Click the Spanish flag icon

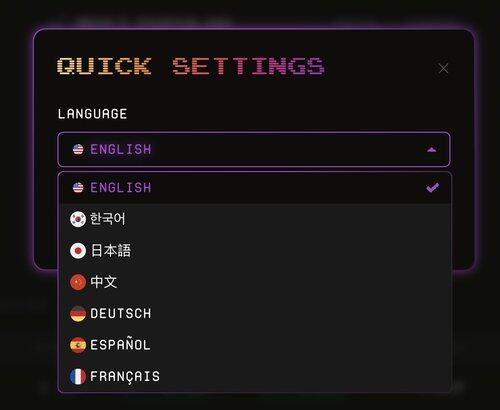[x=78, y=345]
